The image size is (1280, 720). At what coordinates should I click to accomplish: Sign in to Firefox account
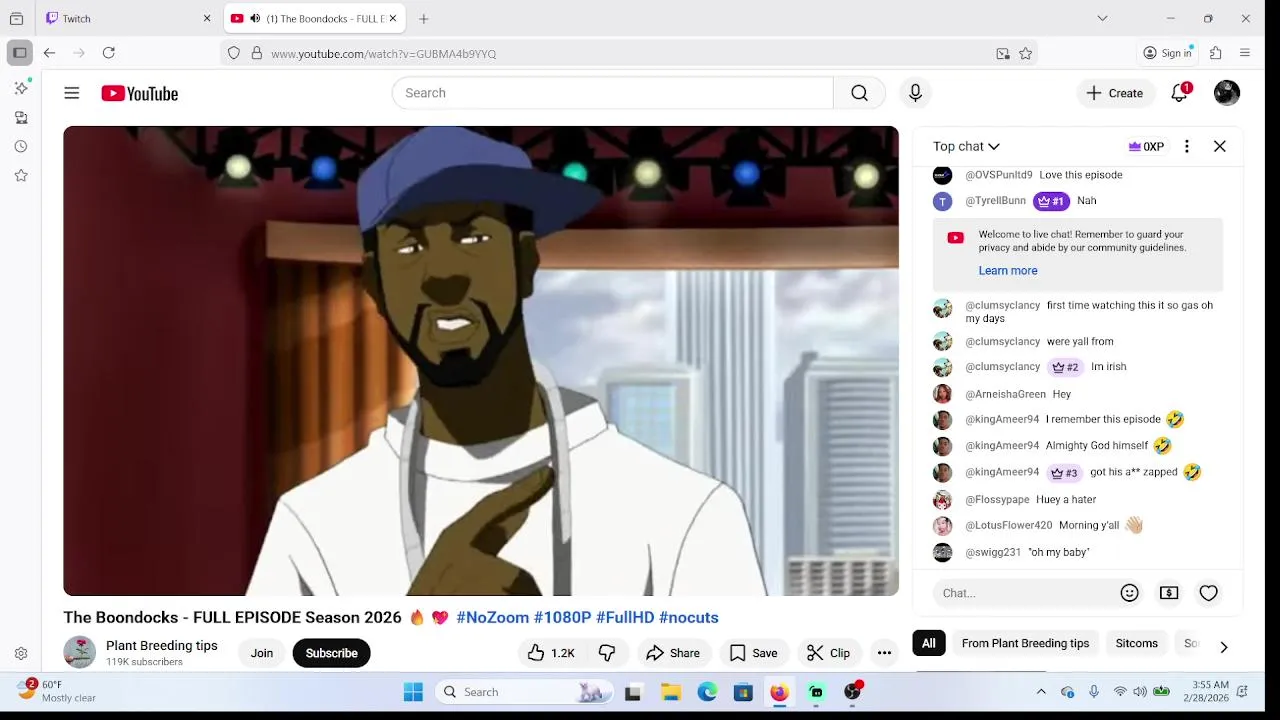pyautogui.click(x=1168, y=53)
